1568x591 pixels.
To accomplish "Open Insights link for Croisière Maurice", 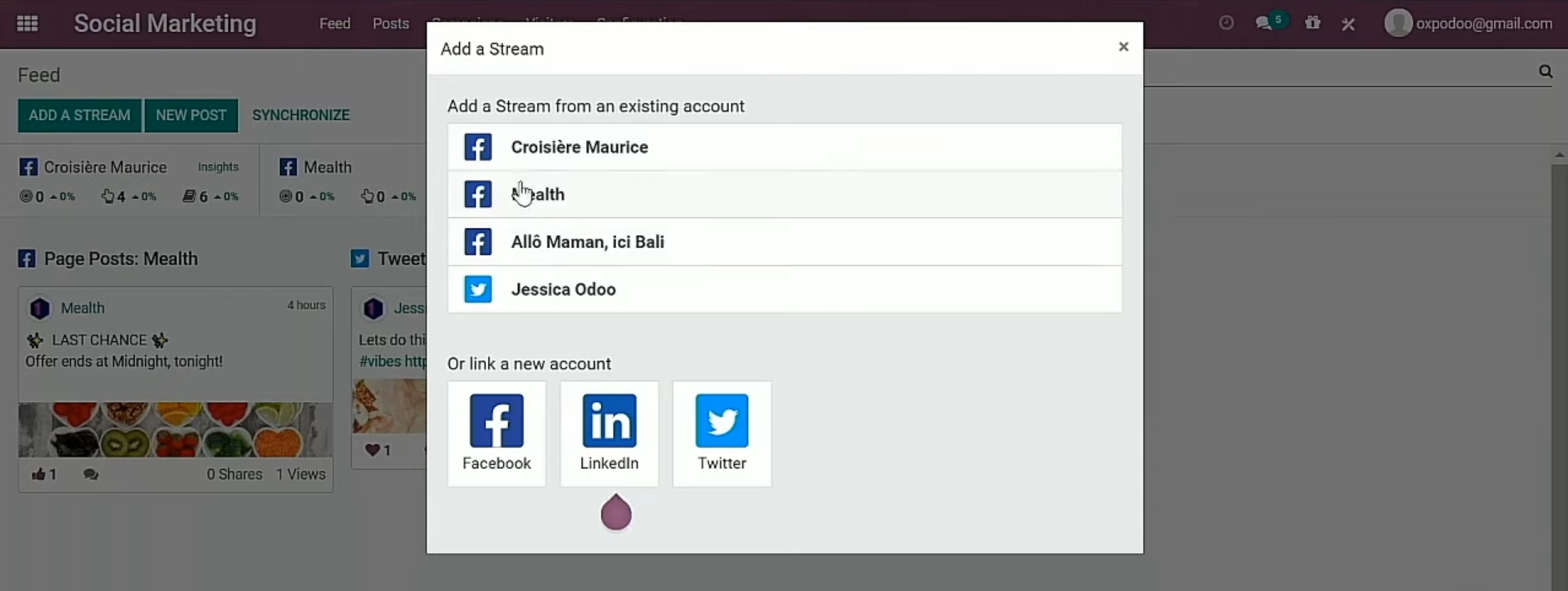I will click(x=218, y=167).
